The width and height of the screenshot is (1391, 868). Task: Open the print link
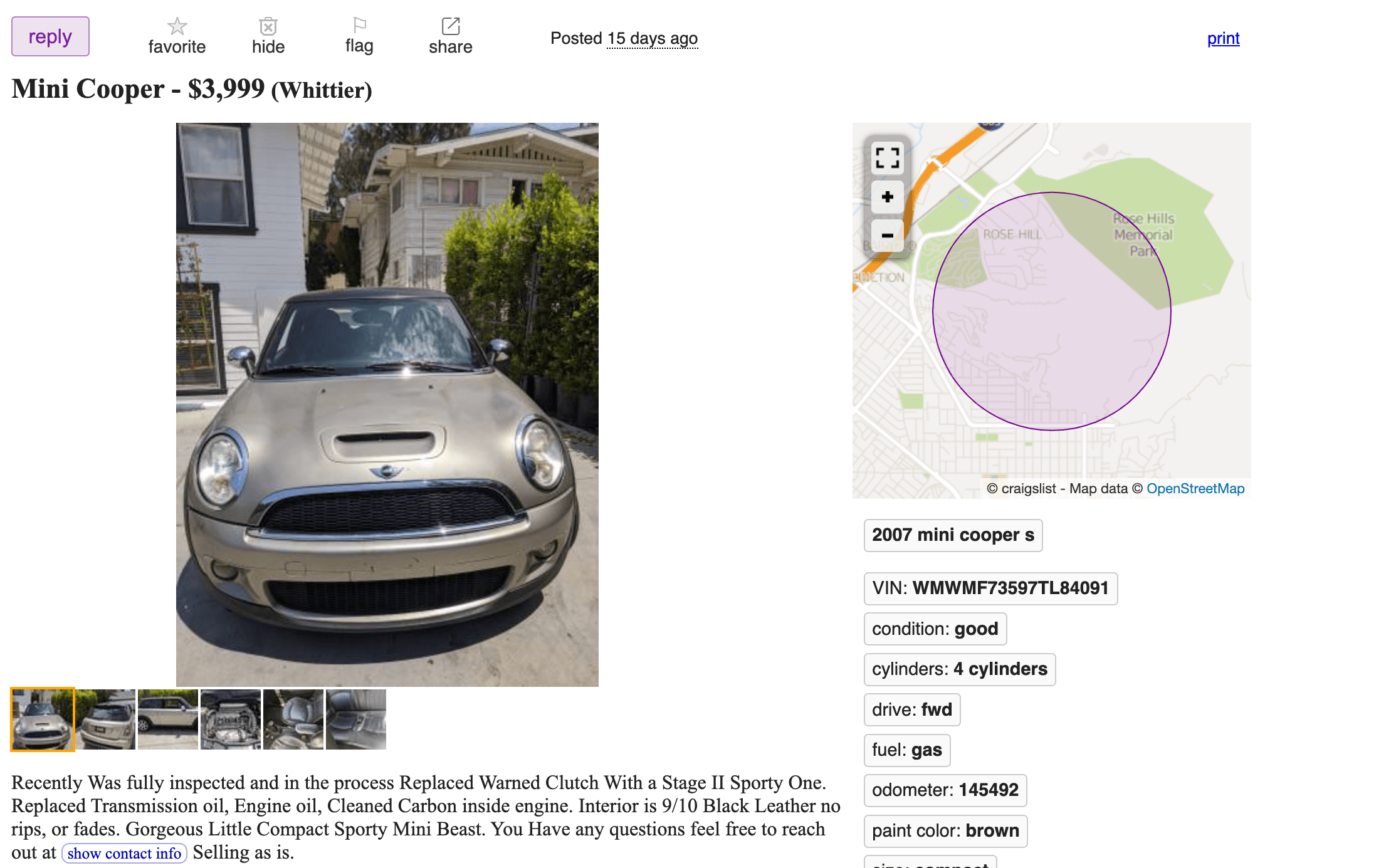pyautogui.click(x=1223, y=38)
